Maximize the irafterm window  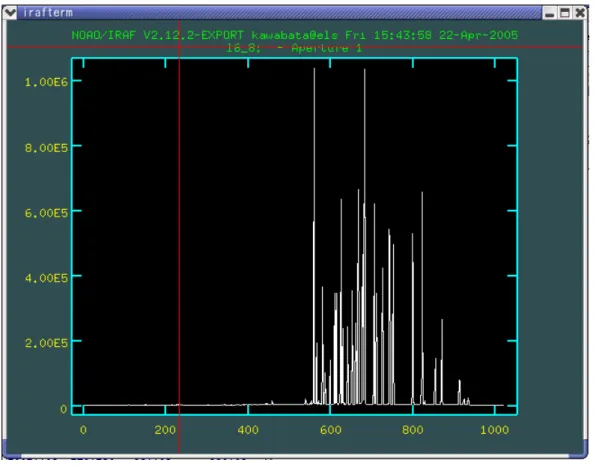565,13
